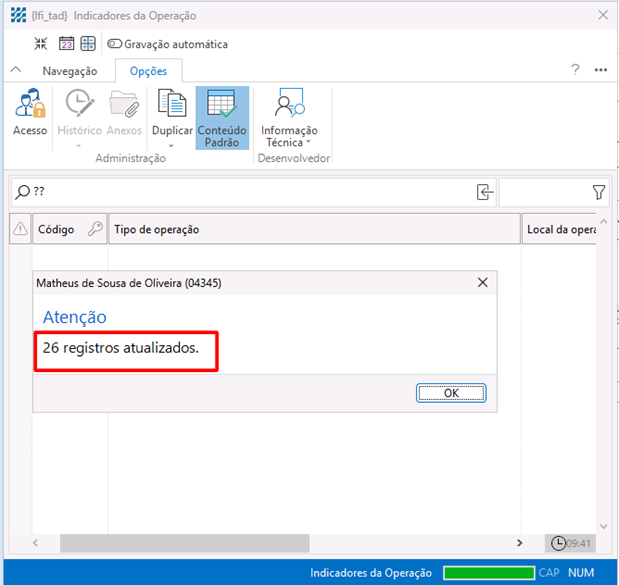Open the Acesso permissions icon
This screenshot has height=585, width=619.
pyautogui.click(x=29, y=112)
